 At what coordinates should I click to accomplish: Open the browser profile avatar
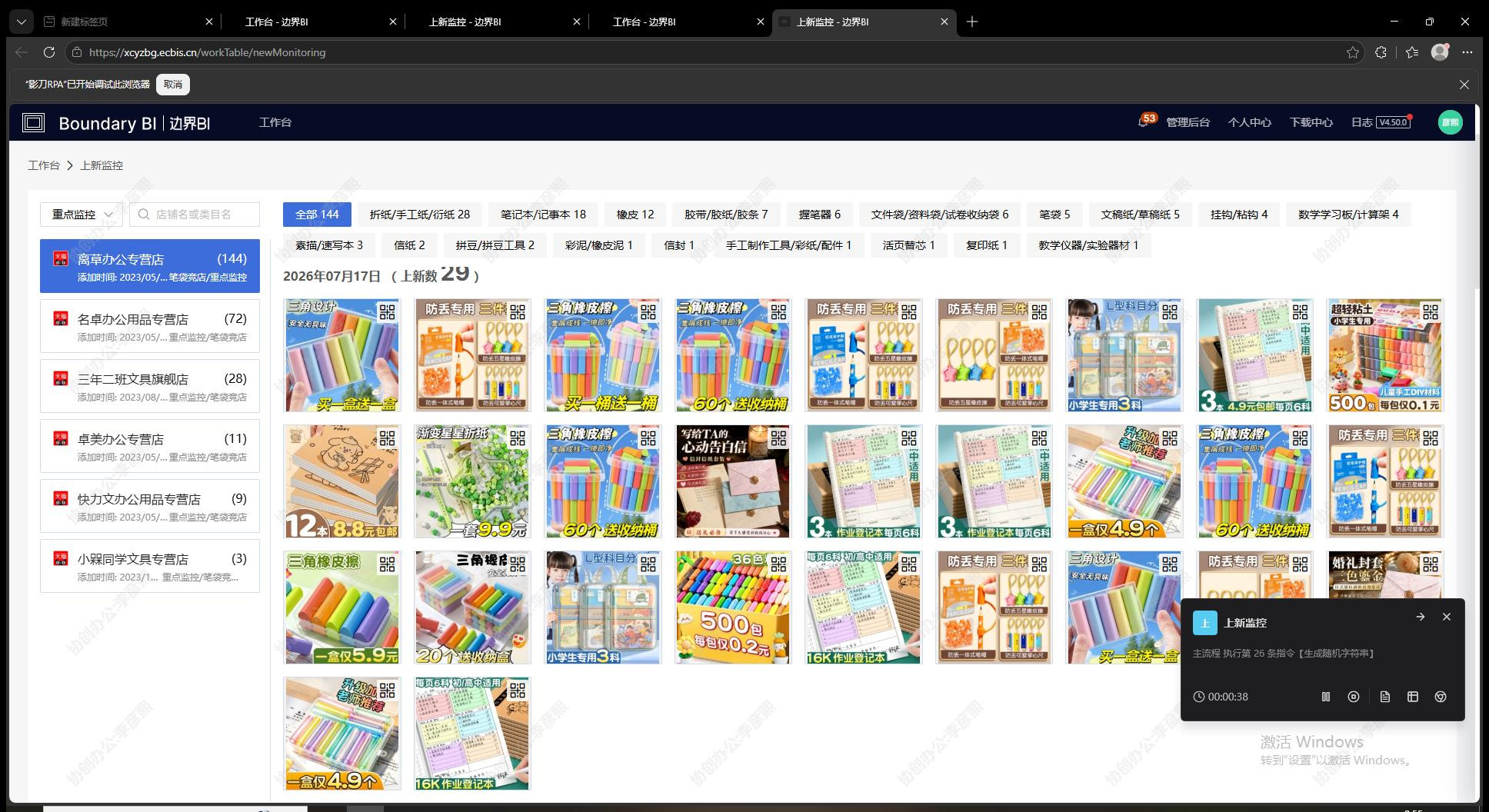click(1440, 52)
